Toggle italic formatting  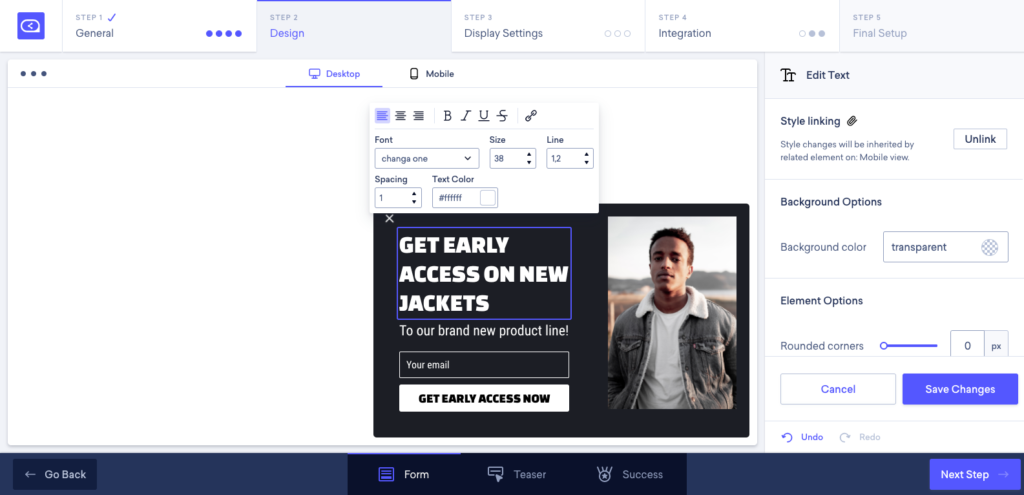[x=466, y=116]
